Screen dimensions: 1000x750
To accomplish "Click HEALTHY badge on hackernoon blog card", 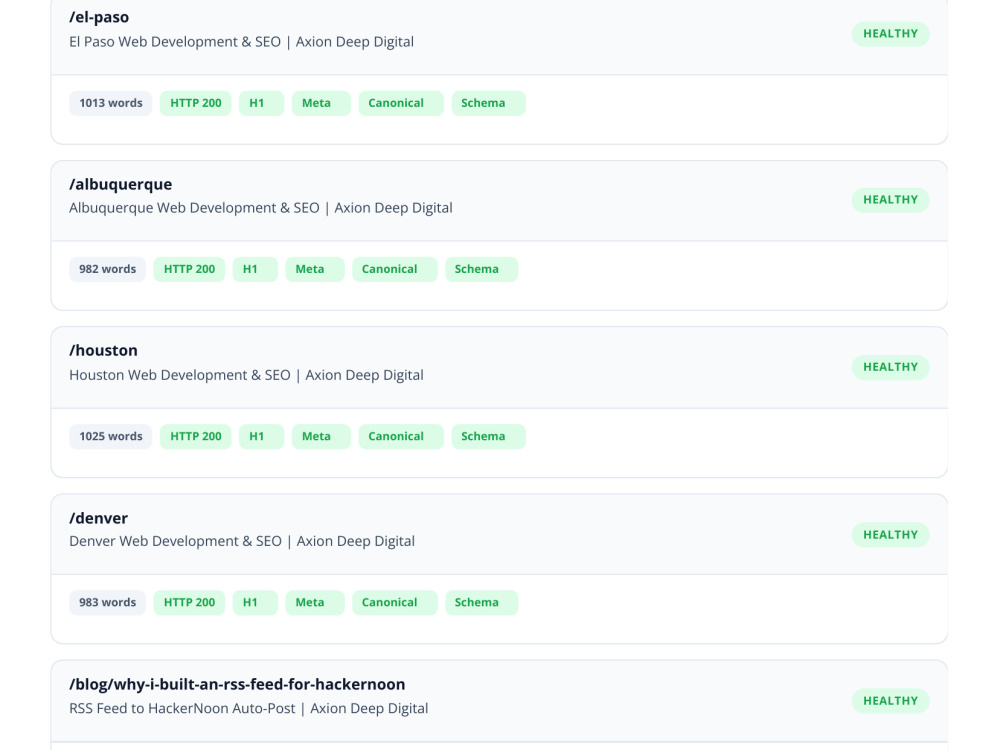I will coord(890,701).
